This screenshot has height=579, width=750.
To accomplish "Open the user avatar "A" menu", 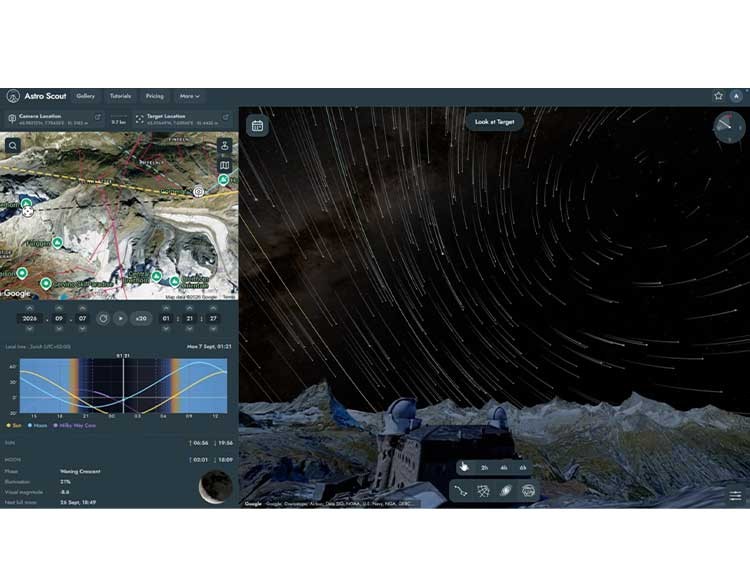I will coord(736,96).
